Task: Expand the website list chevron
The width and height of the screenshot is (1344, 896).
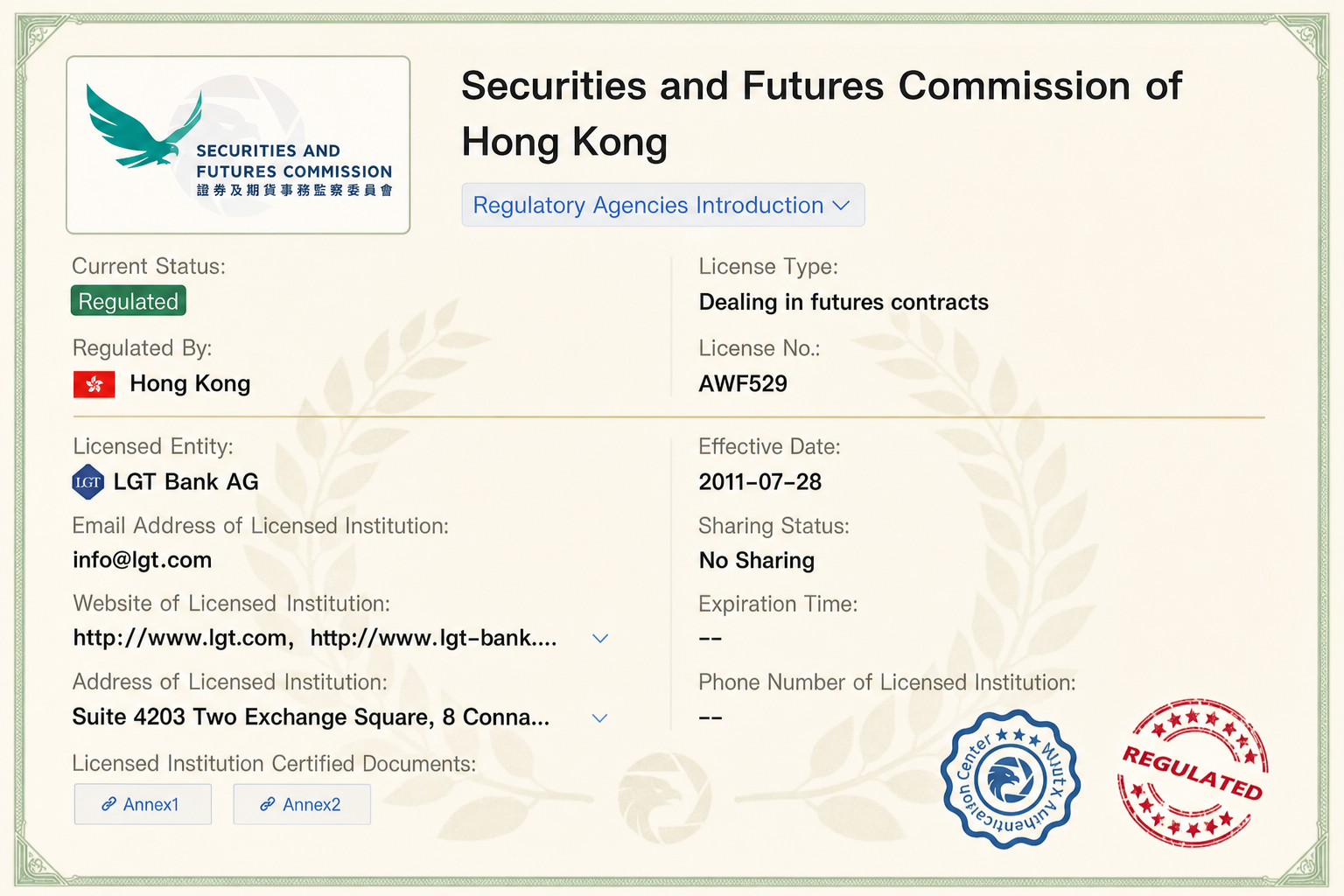Action: (600, 638)
